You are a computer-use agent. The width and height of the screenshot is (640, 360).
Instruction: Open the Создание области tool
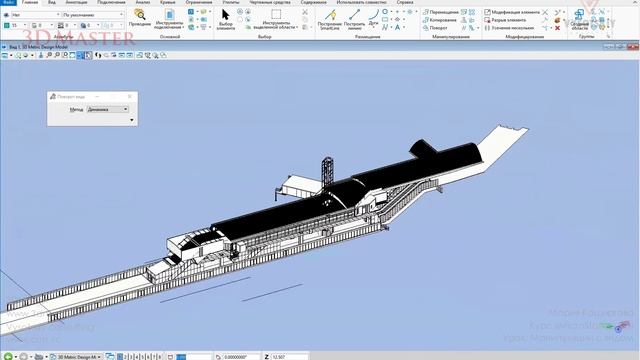point(579,19)
